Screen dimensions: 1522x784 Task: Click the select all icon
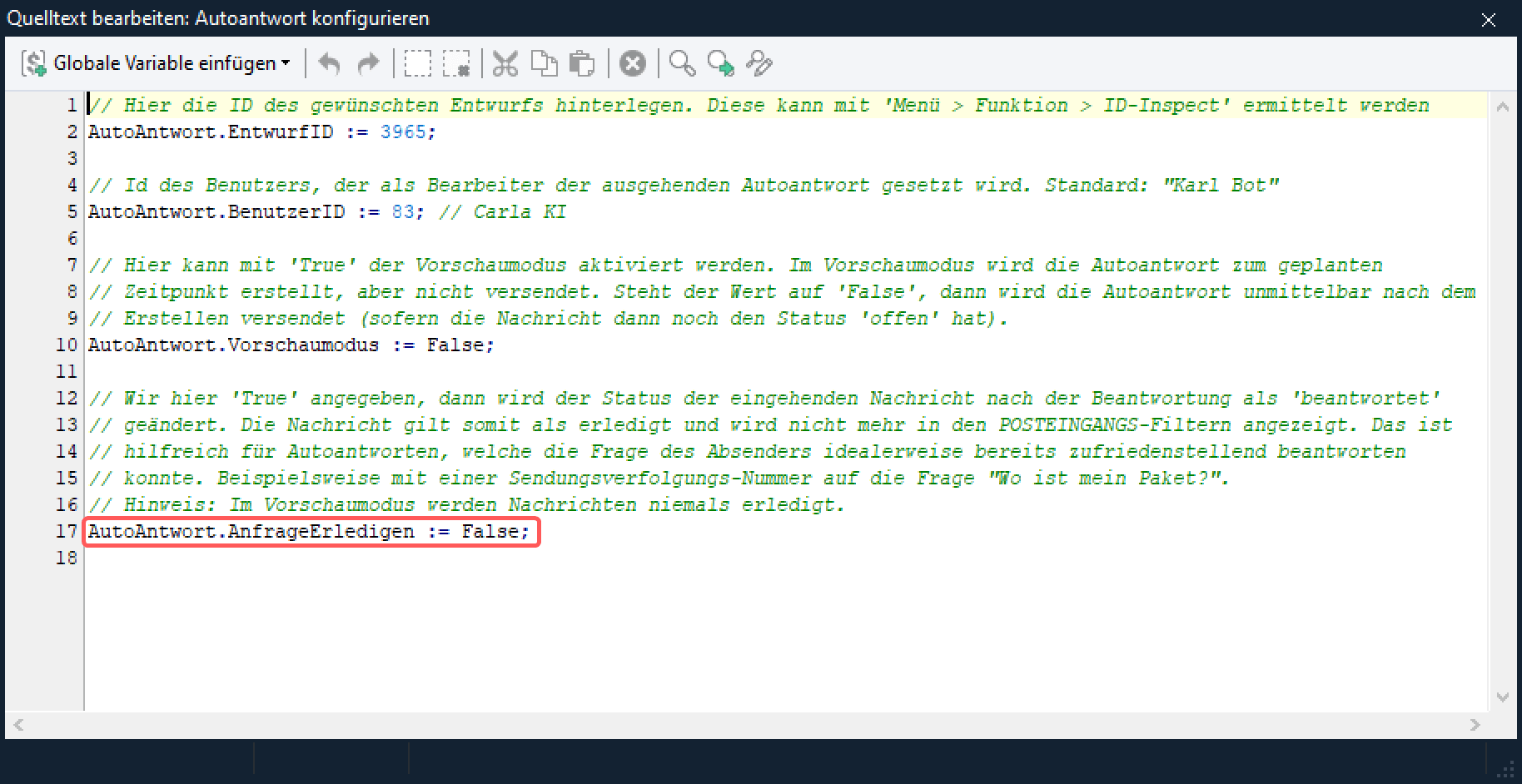417,63
